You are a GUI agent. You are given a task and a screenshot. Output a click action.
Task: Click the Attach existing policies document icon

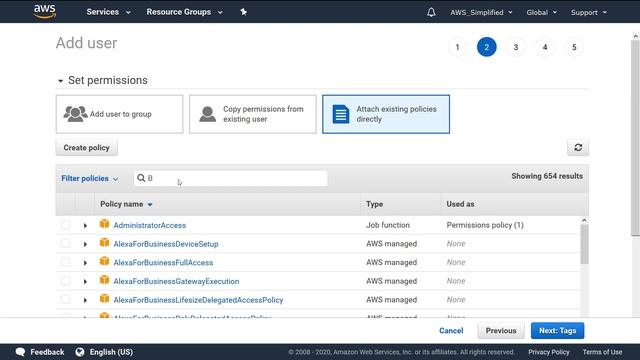(340, 114)
